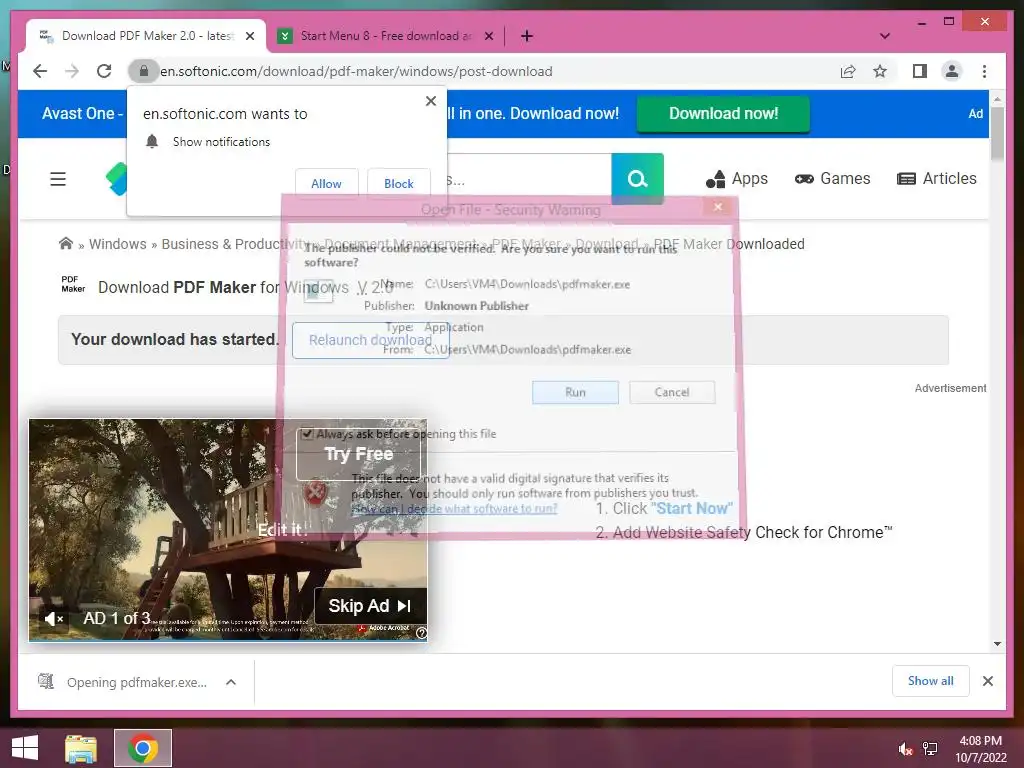
Task: Open a new tab with the plus button
Action: pos(527,36)
